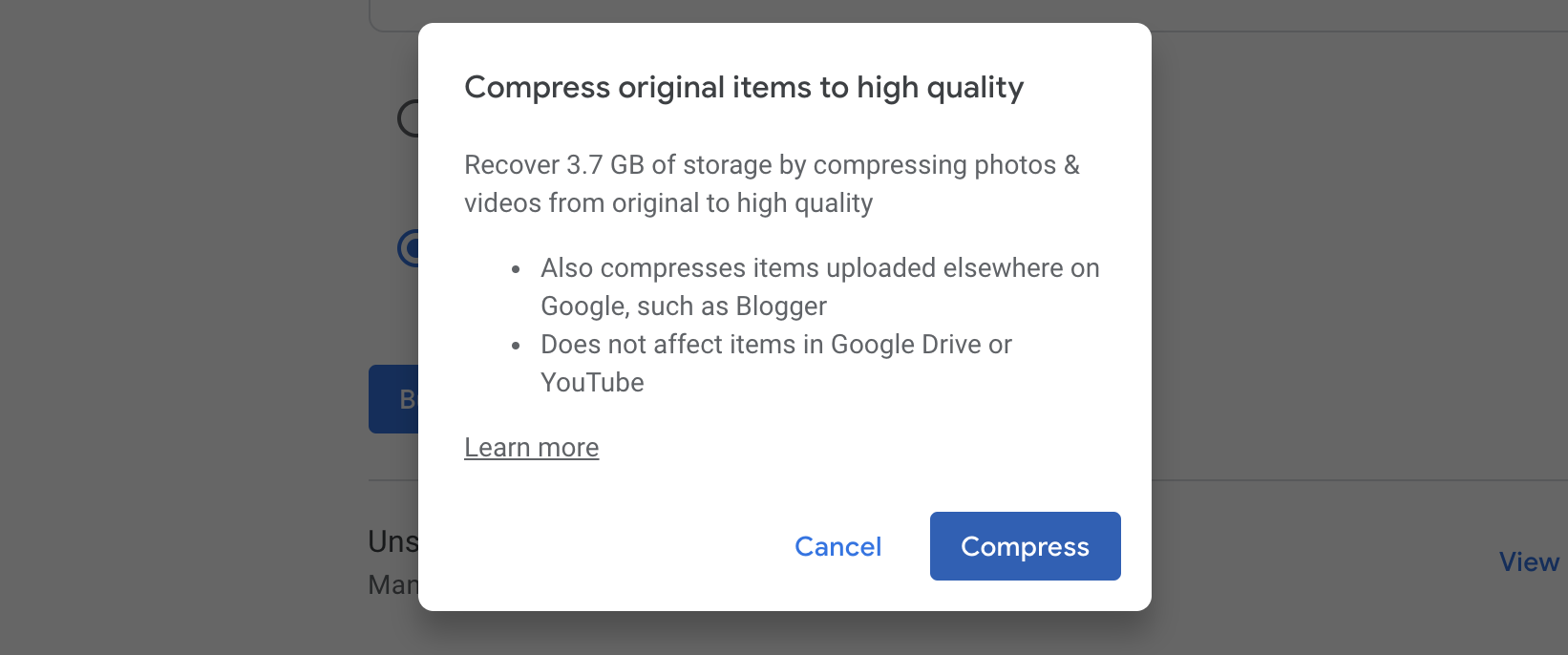Viewport: 1568px width, 655px height.
Task: Select the unselected radio button behind dialog
Action: point(408,118)
